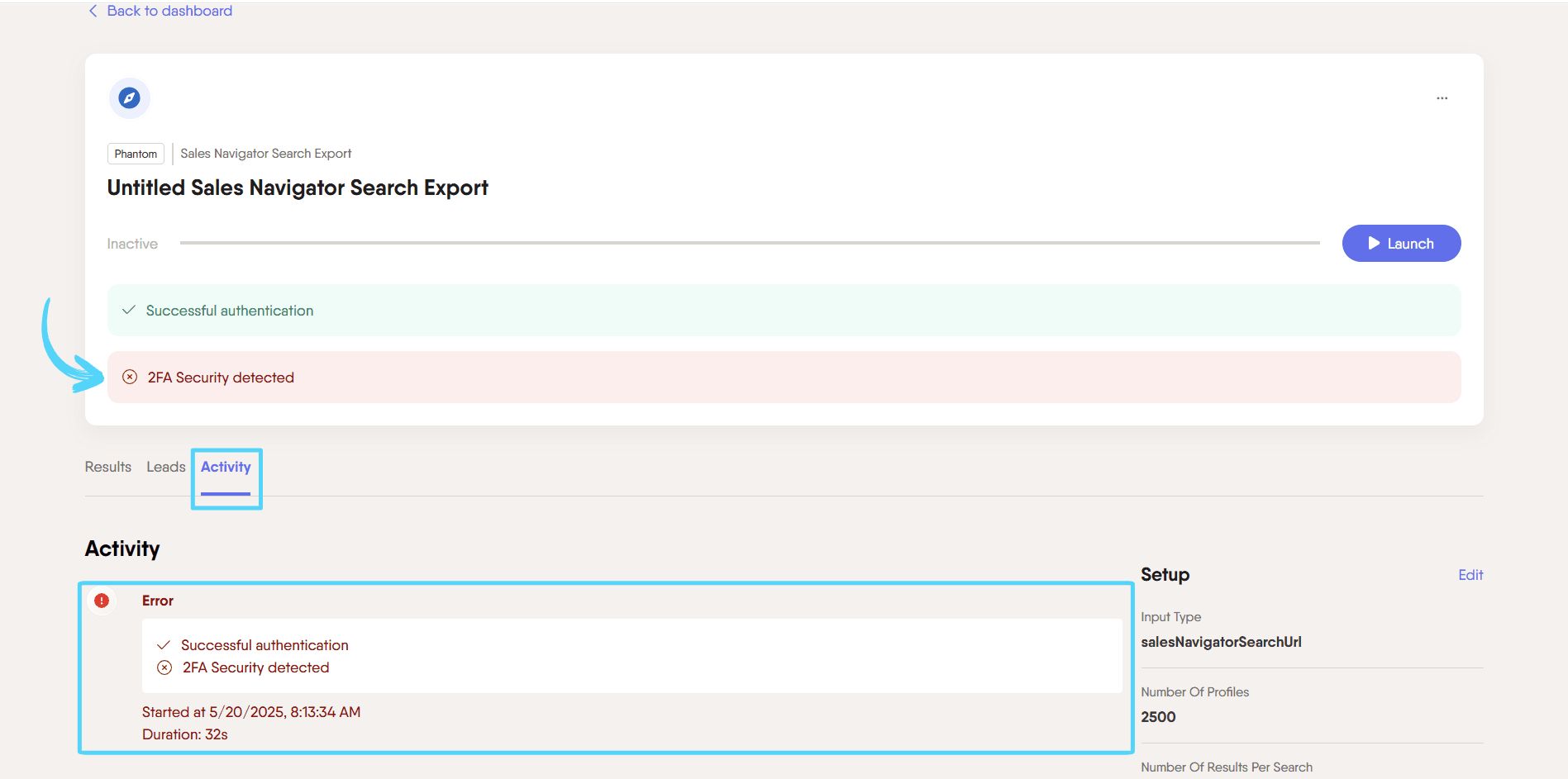The width and height of the screenshot is (1568, 779).
Task: Click the compass Phantom icon
Action: coord(129,98)
